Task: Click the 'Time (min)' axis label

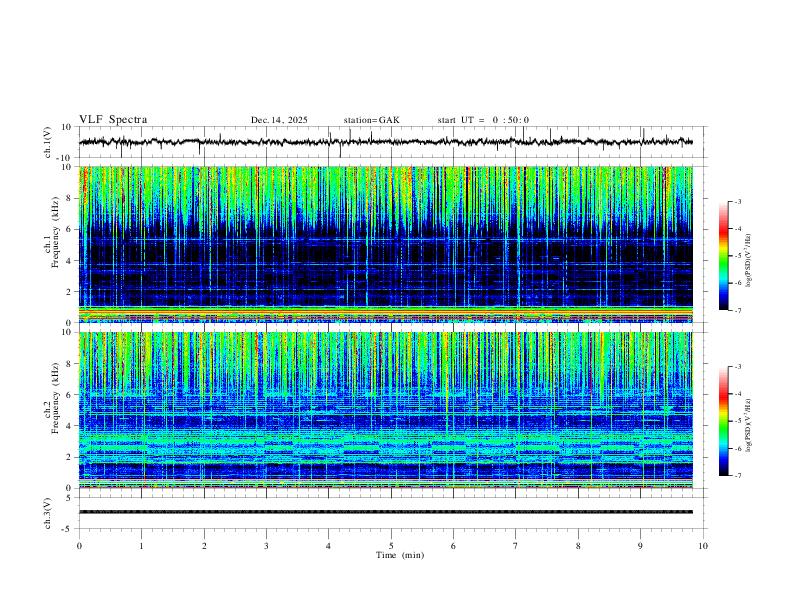Action: click(400, 555)
